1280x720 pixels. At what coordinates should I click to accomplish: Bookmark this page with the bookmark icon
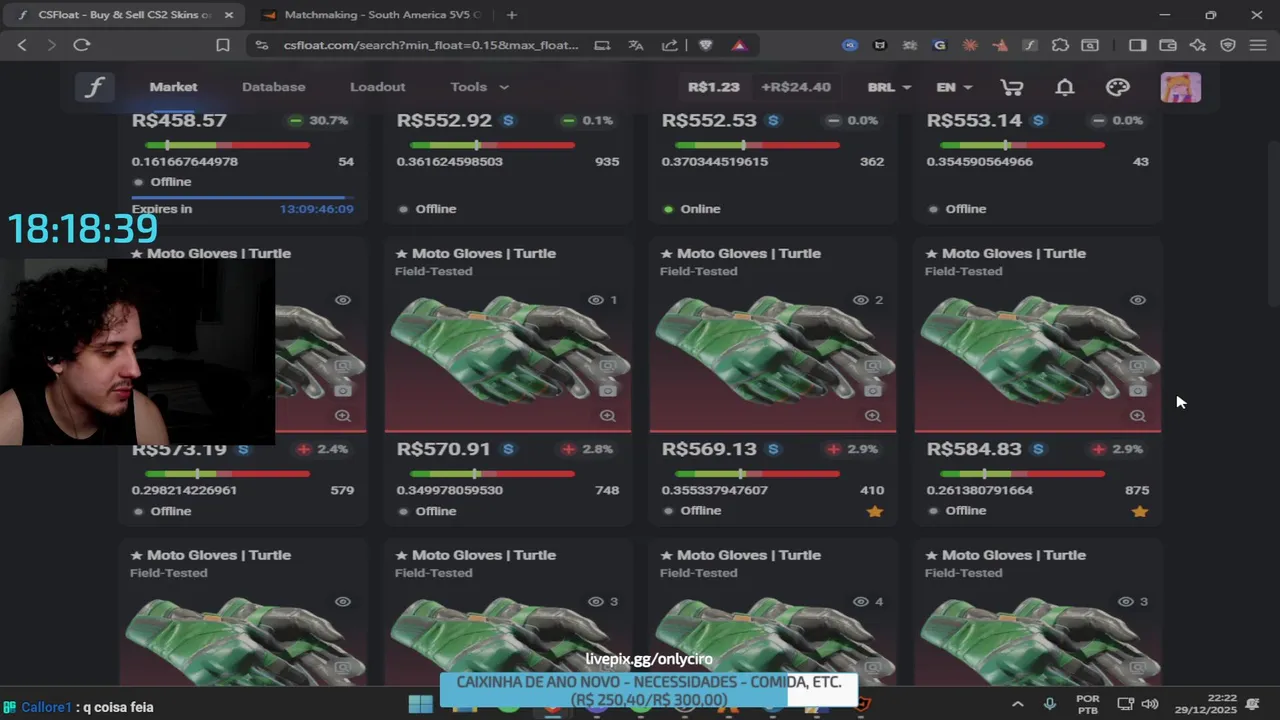click(223, 45)
